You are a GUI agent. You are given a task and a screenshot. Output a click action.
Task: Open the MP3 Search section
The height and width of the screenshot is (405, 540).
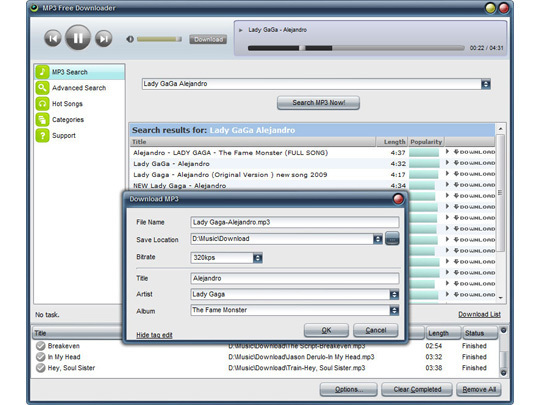tap(80, 72)
